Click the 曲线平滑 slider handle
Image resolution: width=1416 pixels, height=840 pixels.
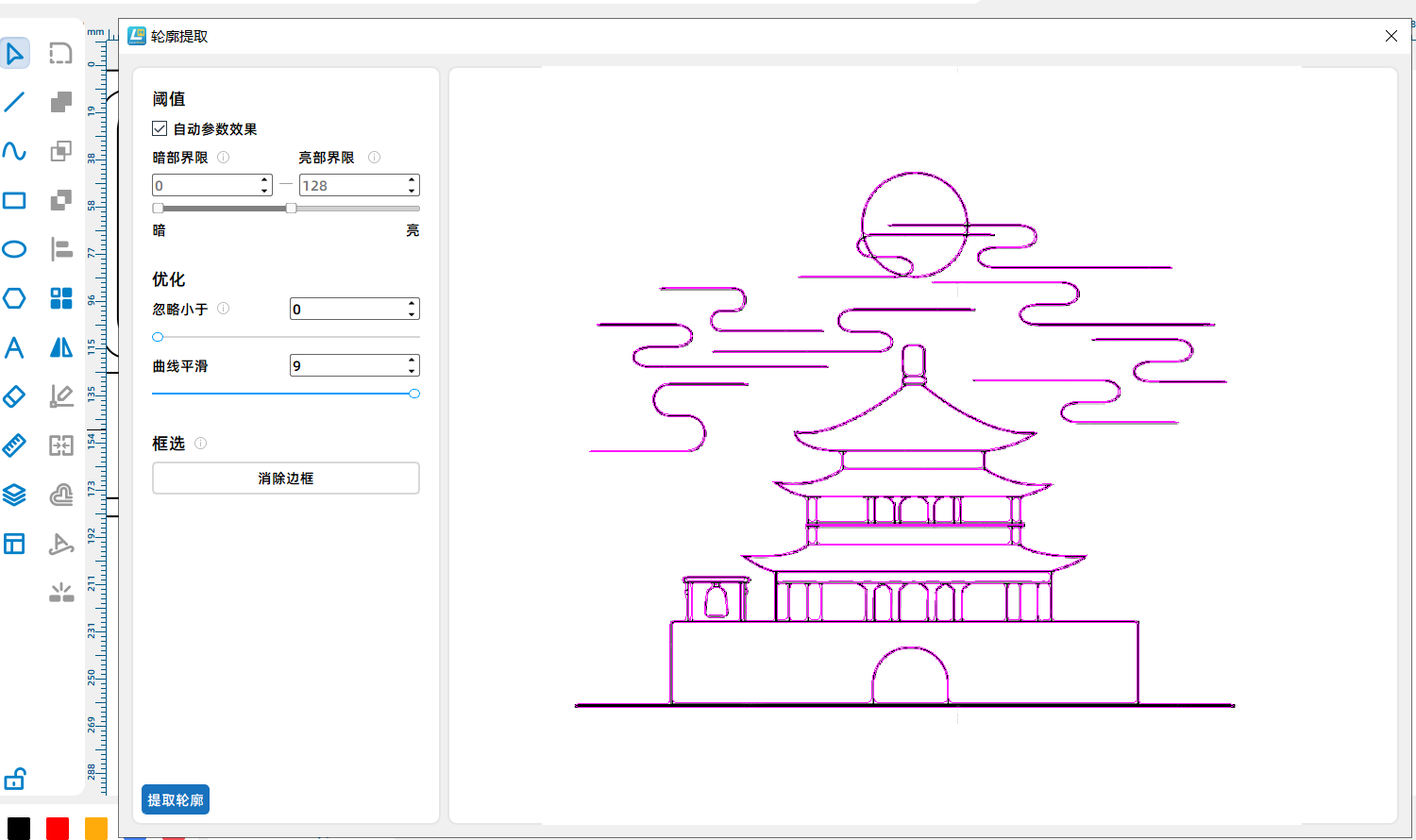coord(414,394)
